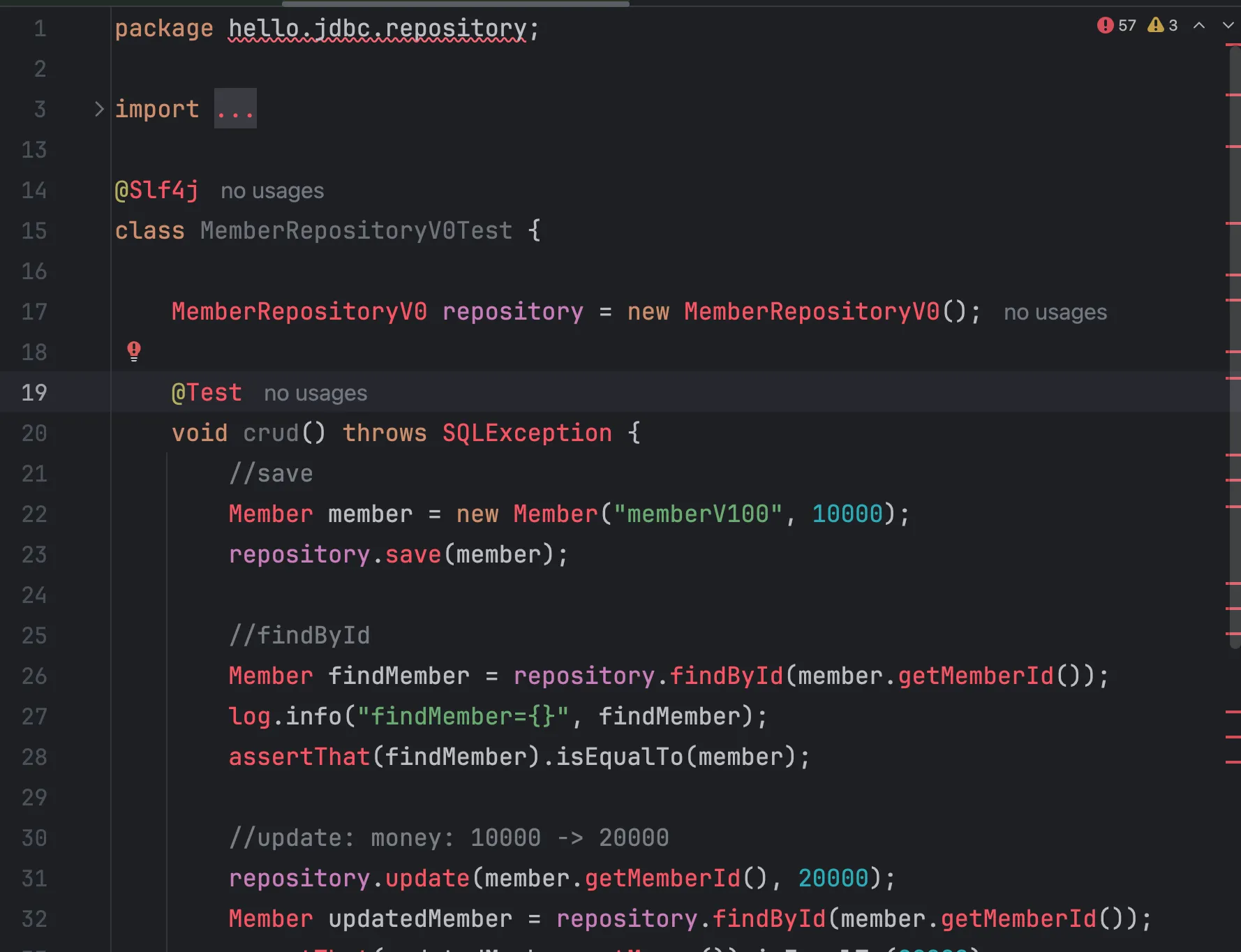Click assertThat on line 28
This screenshot has width=1241, height=952.
(299, 757)
